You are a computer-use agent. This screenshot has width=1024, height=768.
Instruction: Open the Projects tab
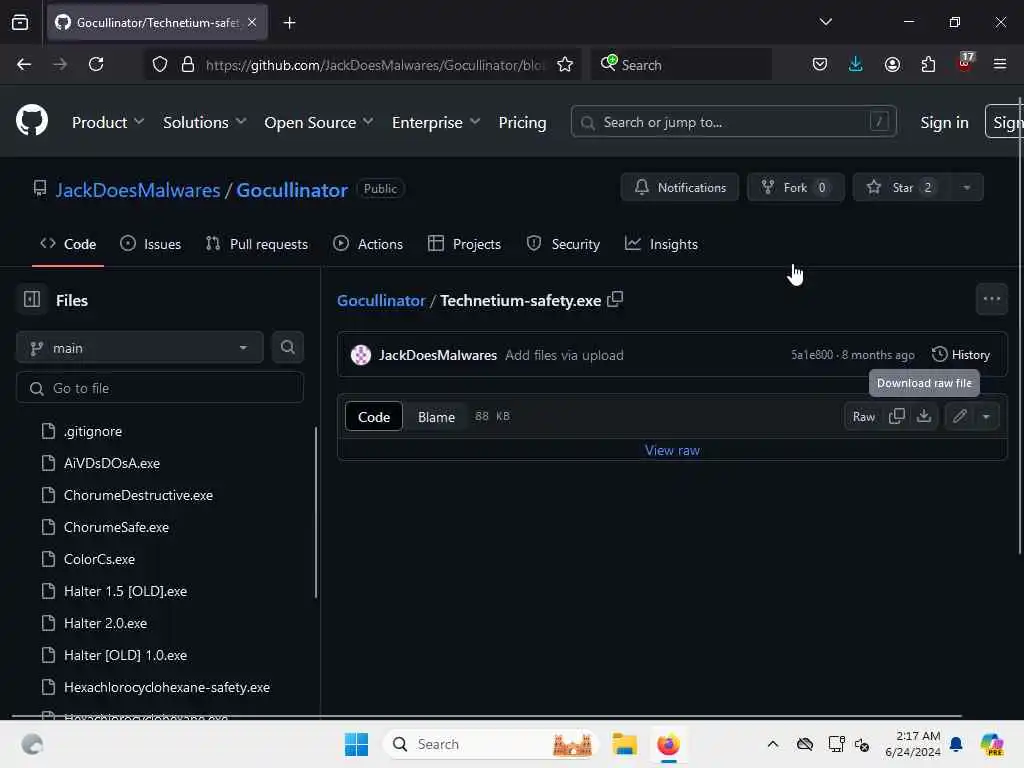click(x=464, y=244)
